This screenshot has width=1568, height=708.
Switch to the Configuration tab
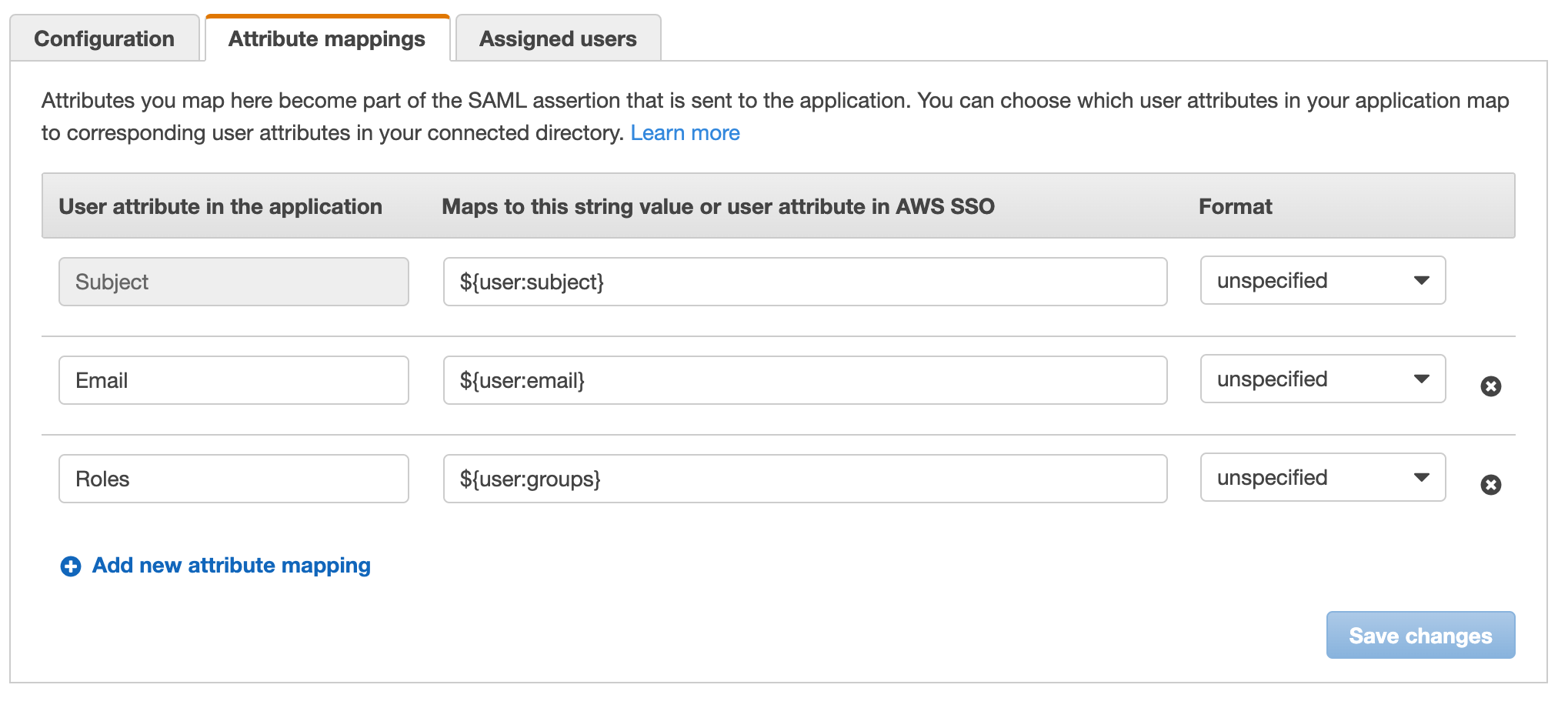tap(105, 38)
